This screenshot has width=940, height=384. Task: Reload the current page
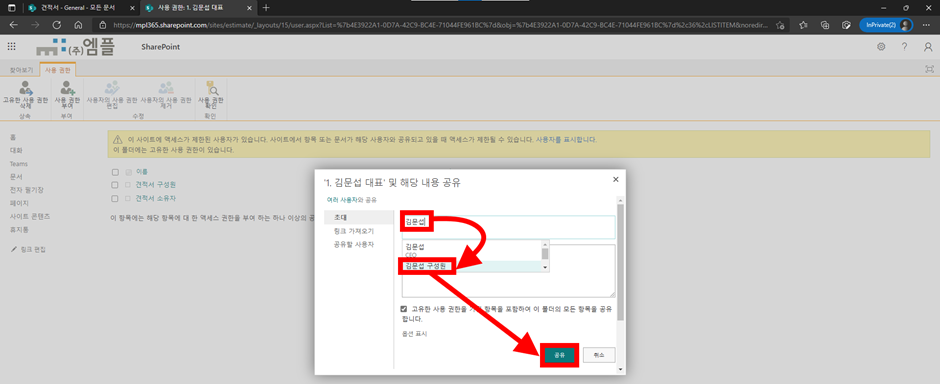[x=57, y=25]
